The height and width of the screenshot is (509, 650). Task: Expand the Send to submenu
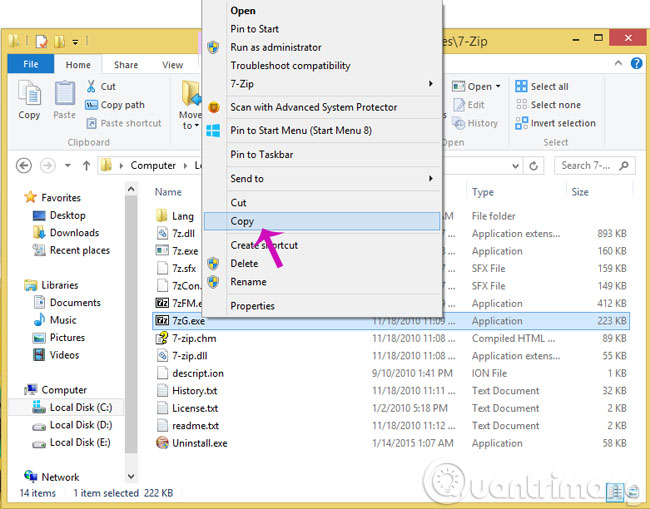point(431,178)
